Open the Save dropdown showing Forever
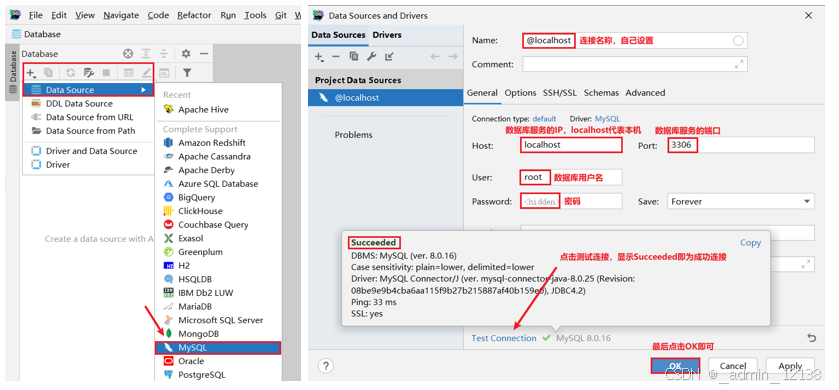 point(741,202)
